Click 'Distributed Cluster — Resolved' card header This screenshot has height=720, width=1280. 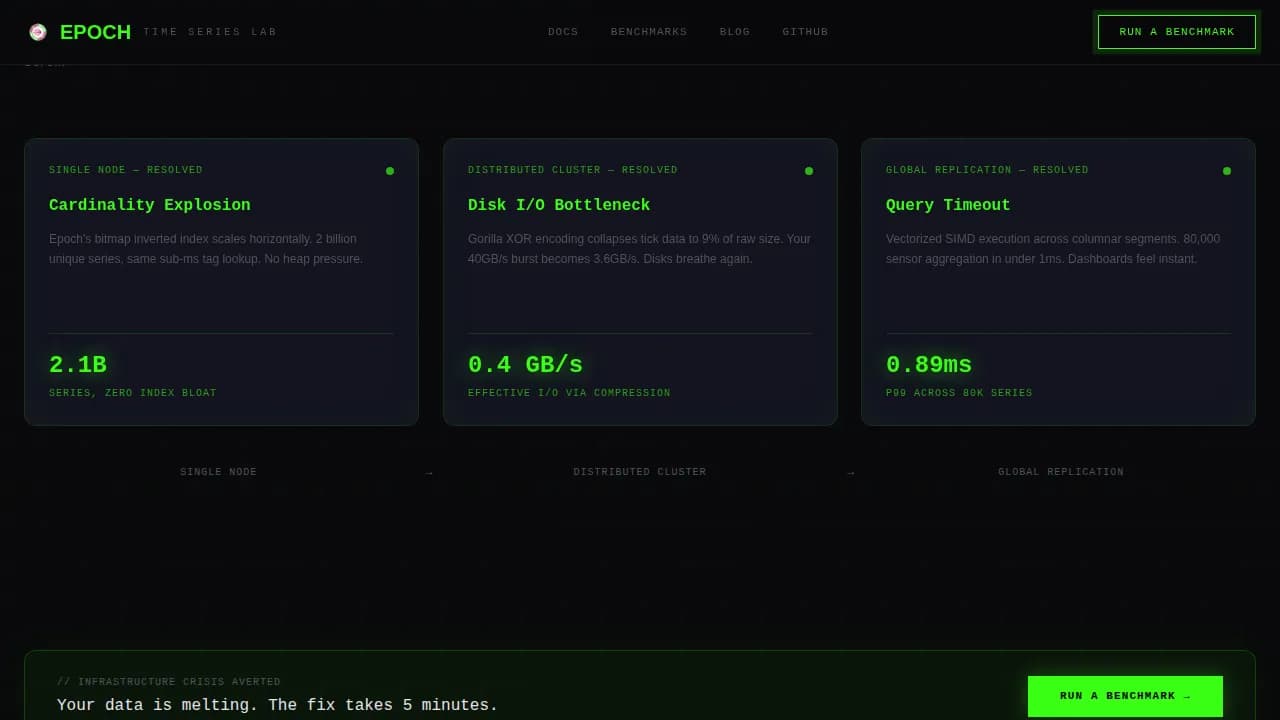573,170
